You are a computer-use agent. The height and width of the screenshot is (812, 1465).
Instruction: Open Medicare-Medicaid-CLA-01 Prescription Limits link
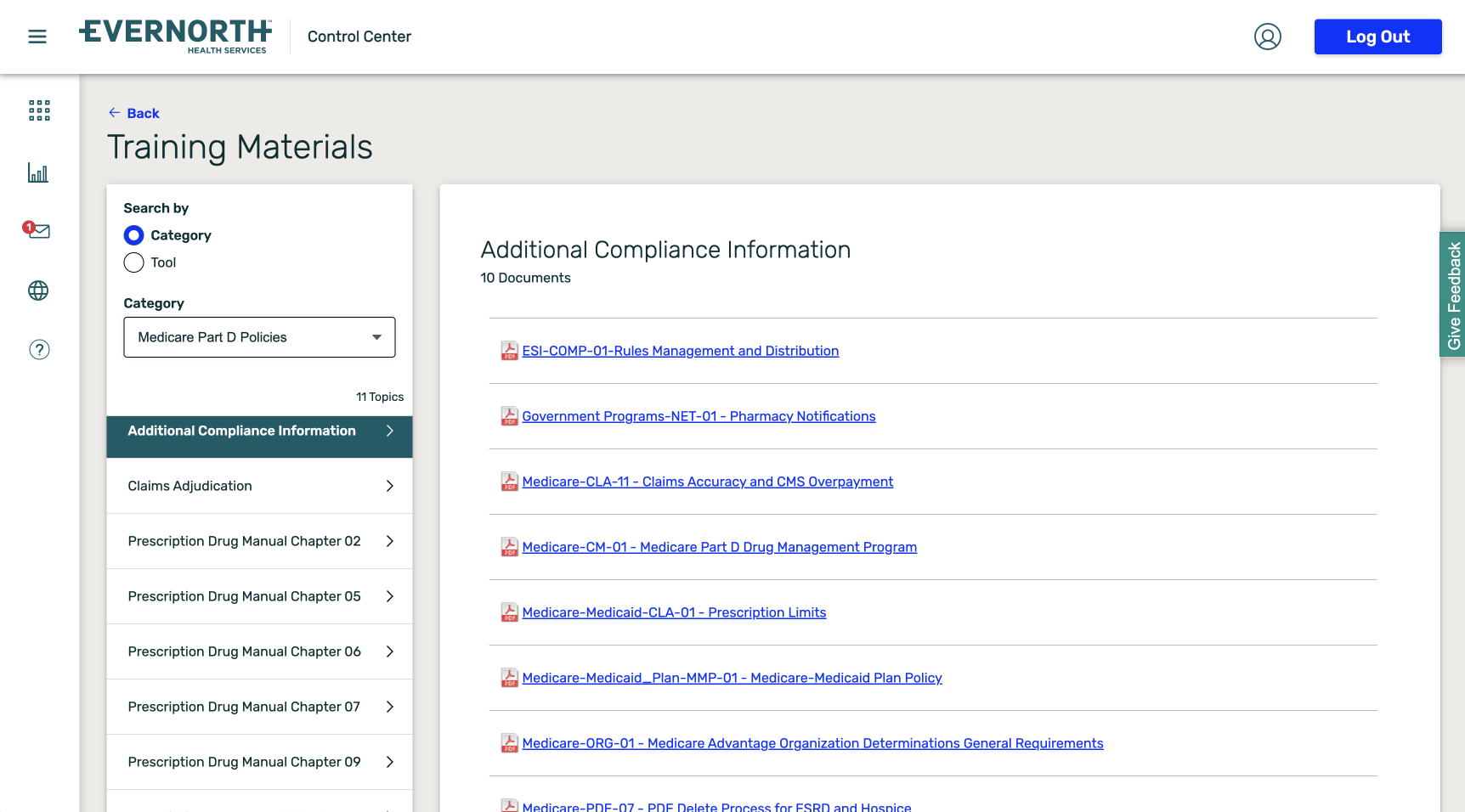674,612
